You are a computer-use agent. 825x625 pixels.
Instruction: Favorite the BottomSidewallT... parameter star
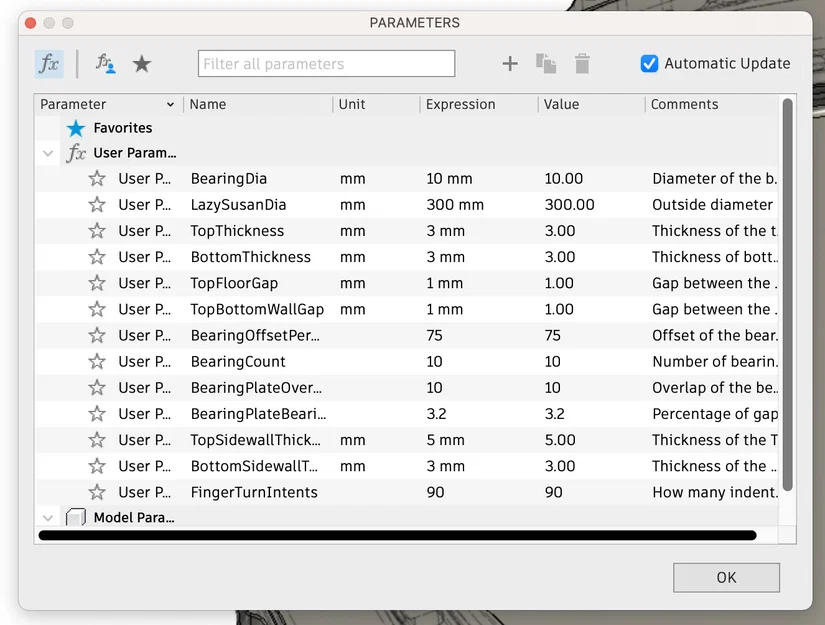(97, 466)
